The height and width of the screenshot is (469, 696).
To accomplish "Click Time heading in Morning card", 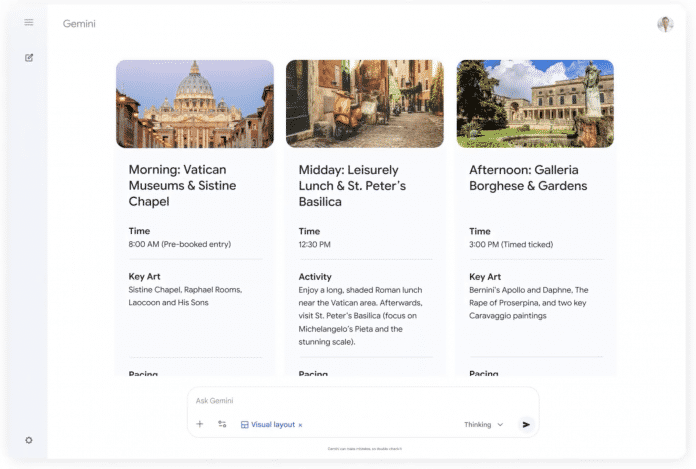I will click(139, 231).
